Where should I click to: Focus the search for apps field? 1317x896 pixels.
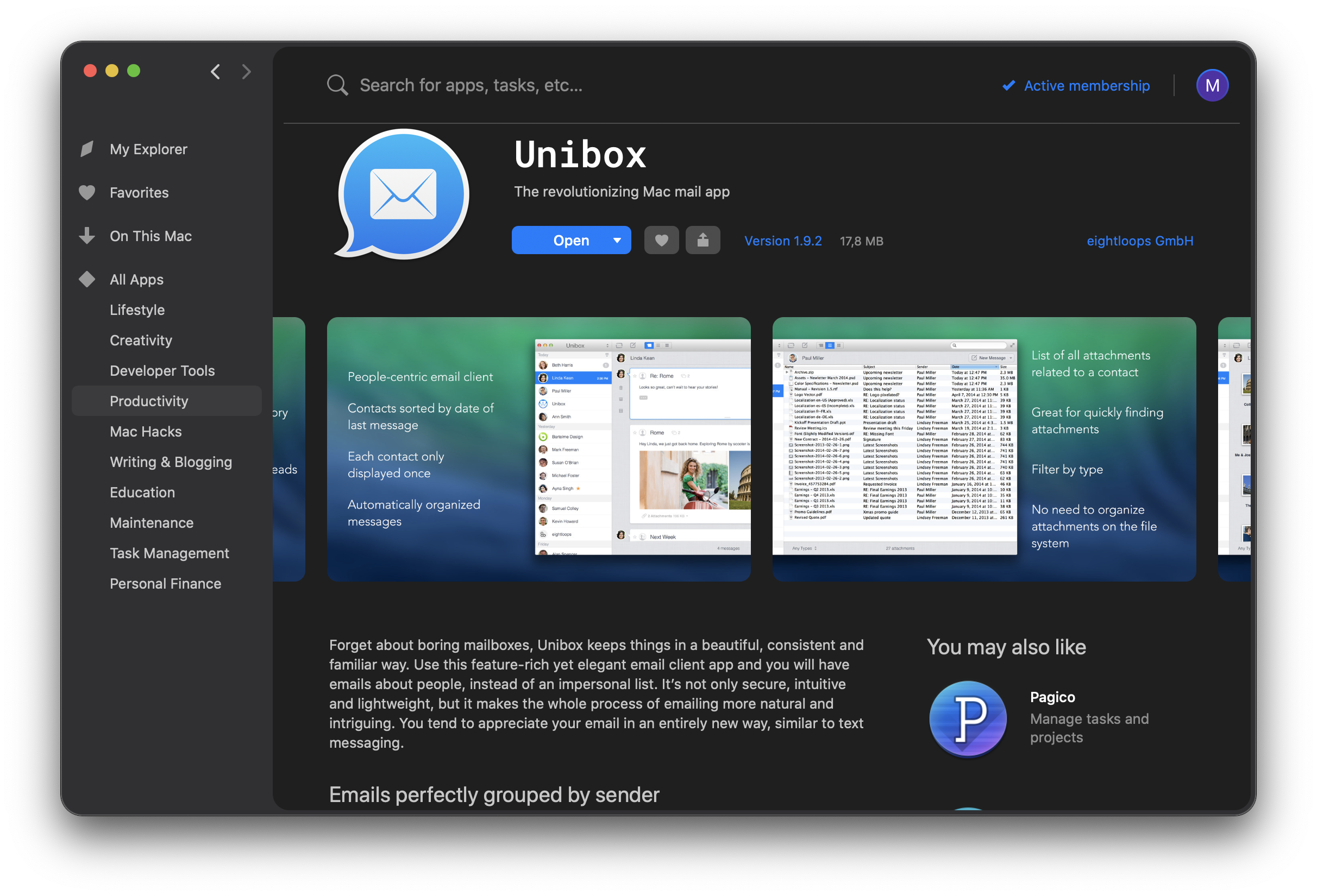tap(471, 85)
